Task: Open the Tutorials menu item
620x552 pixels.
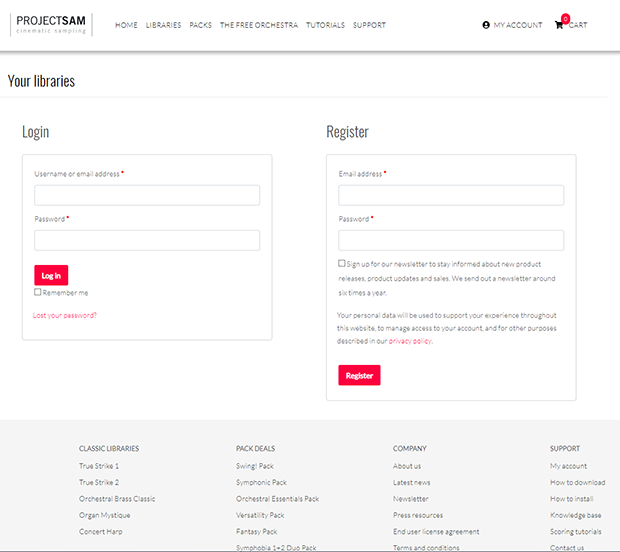Action: coord(325,25)
